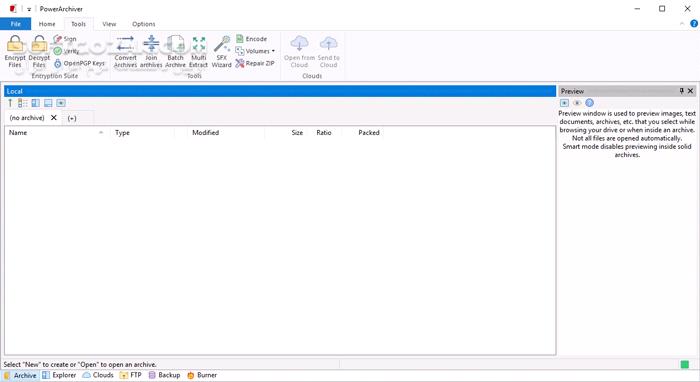
Task: Click the Size column header
Action: [297, 133]
